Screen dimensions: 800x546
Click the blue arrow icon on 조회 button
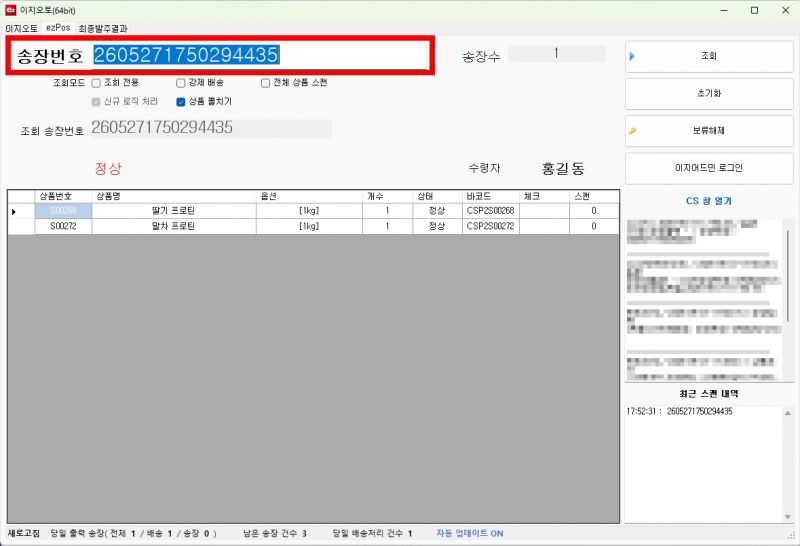632,56
